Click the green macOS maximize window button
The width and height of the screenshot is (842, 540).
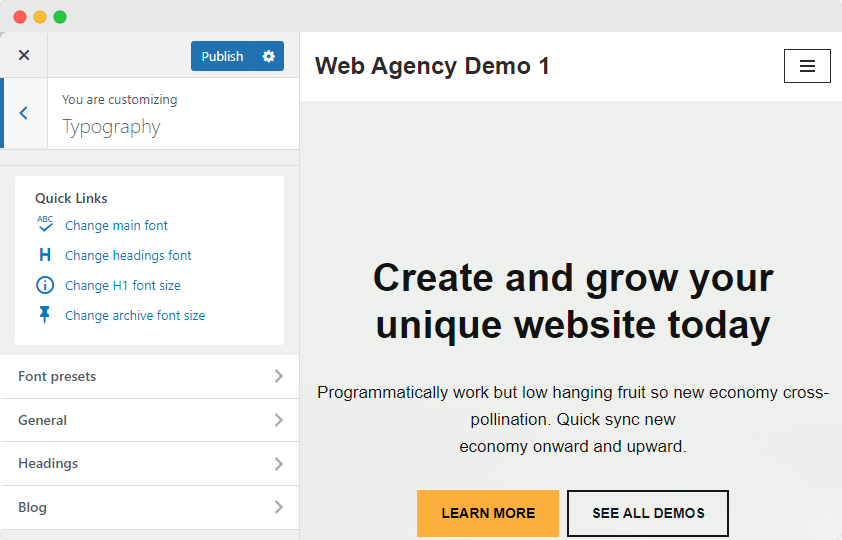pos(60,17)
